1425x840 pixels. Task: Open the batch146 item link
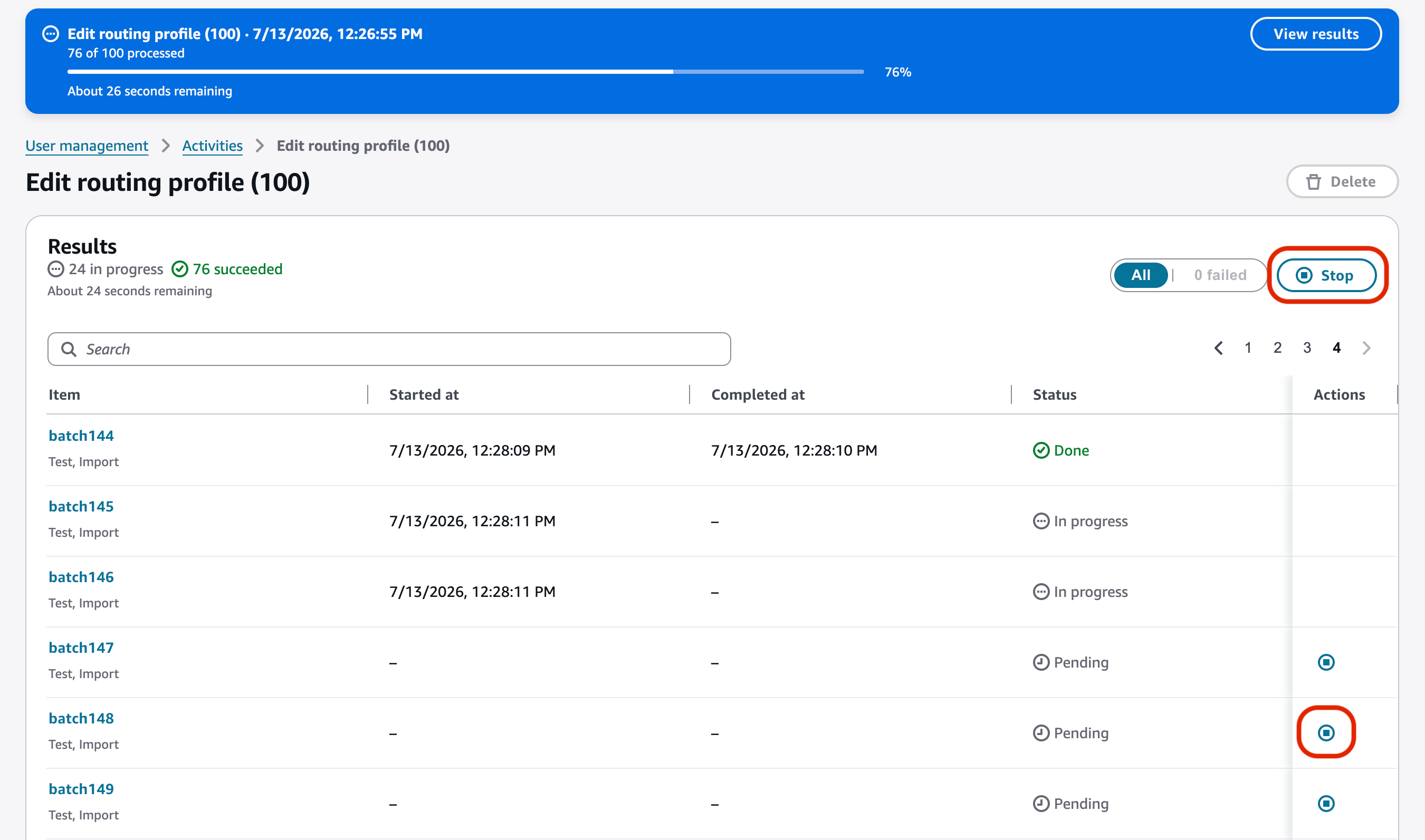(81, 577)
